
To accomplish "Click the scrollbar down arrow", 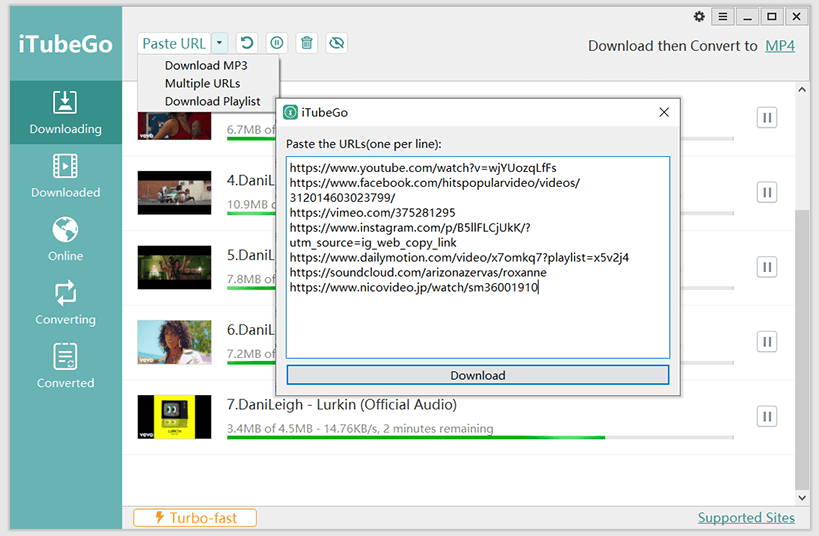I will click(802, 498).
